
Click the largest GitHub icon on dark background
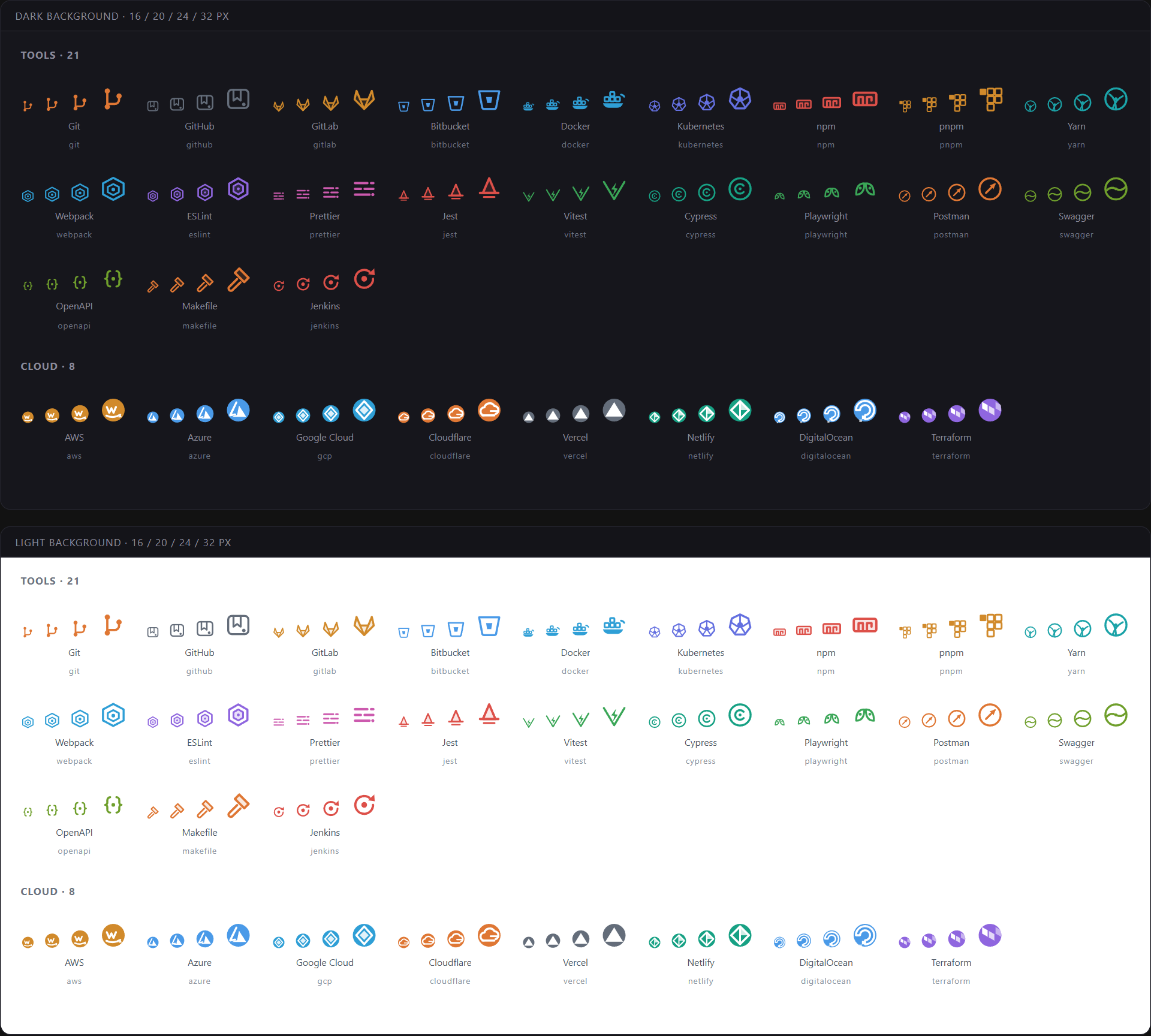click(x=238, y=99)
